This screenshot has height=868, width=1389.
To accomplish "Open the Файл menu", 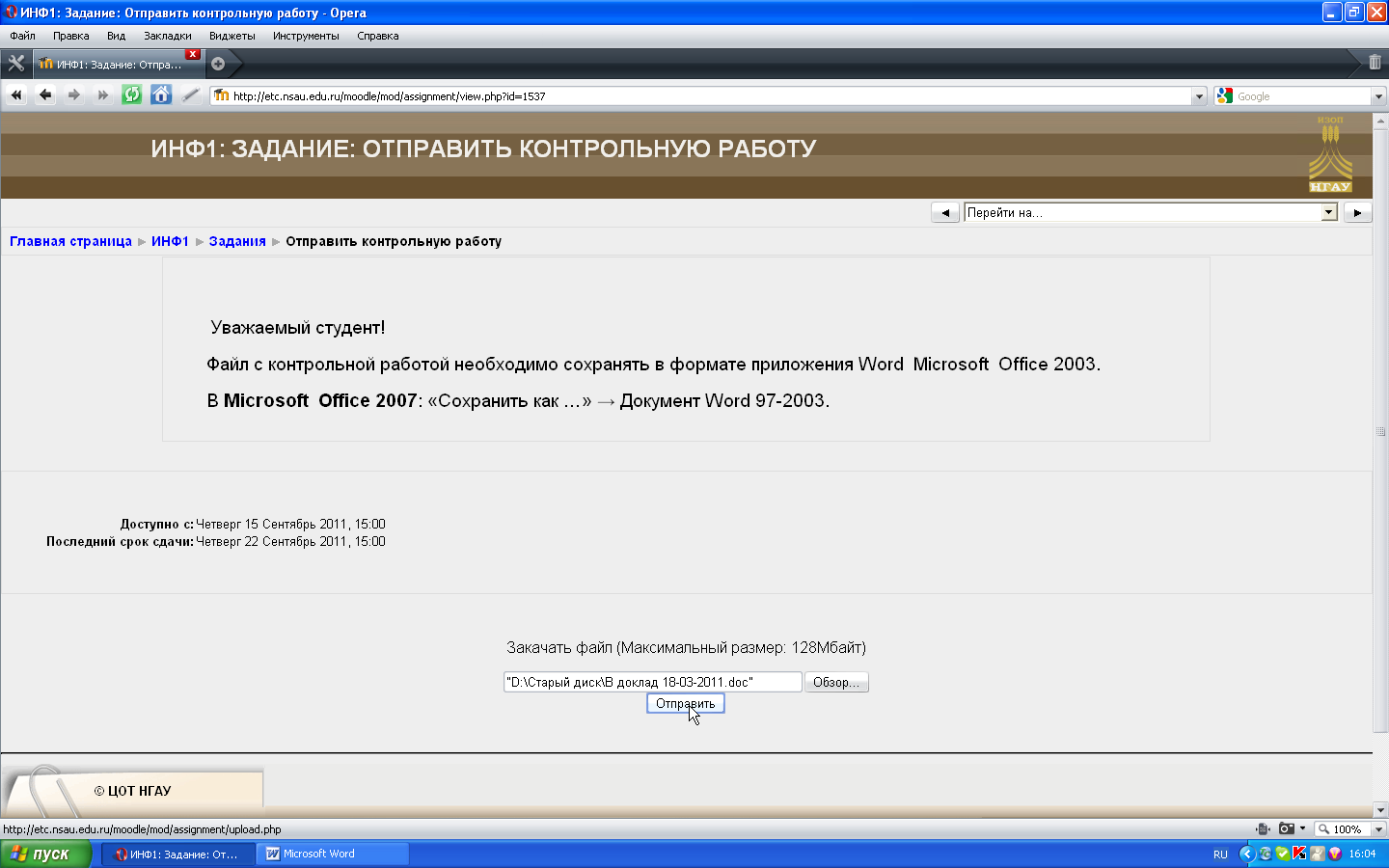I will point(22,36).
